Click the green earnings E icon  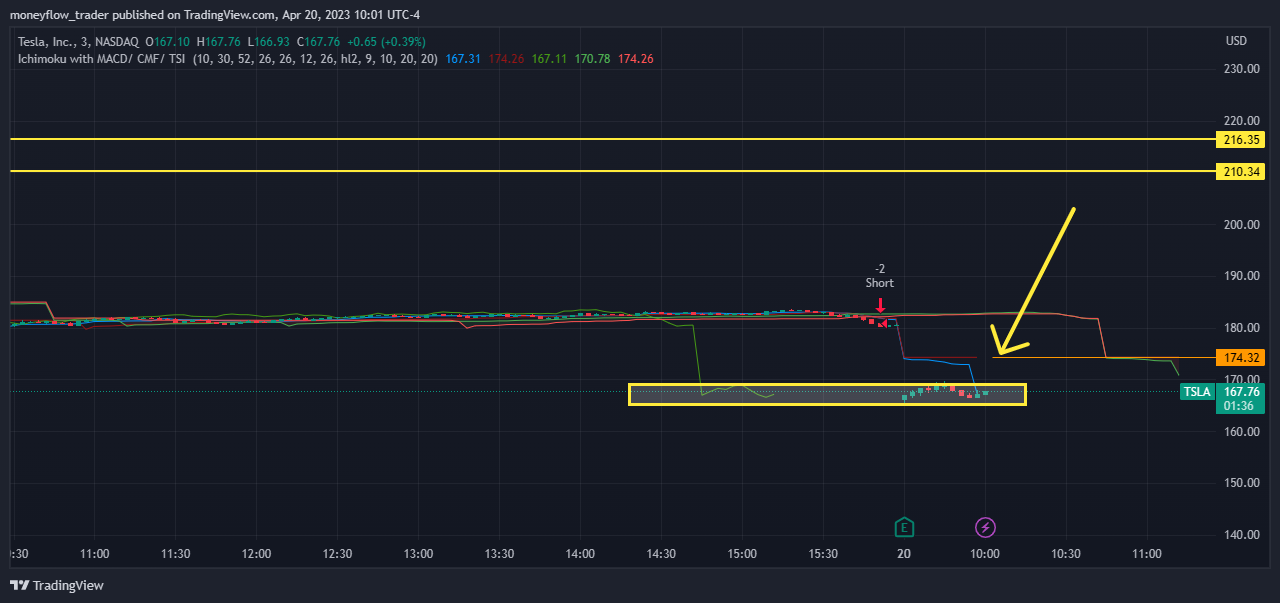tap(904, 527)
